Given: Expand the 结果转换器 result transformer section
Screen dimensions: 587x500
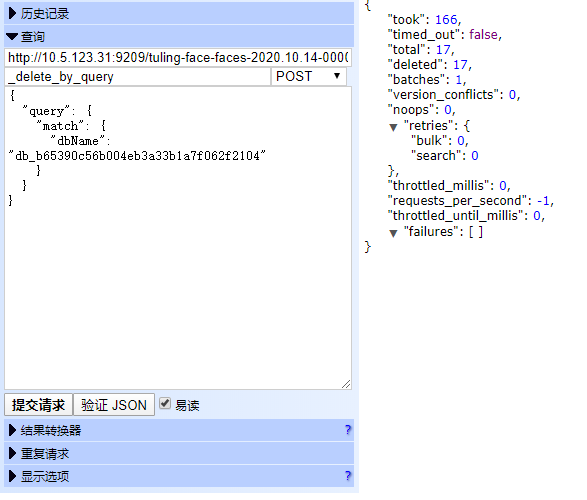Looking at the screenshot, I should pos(179,430).
